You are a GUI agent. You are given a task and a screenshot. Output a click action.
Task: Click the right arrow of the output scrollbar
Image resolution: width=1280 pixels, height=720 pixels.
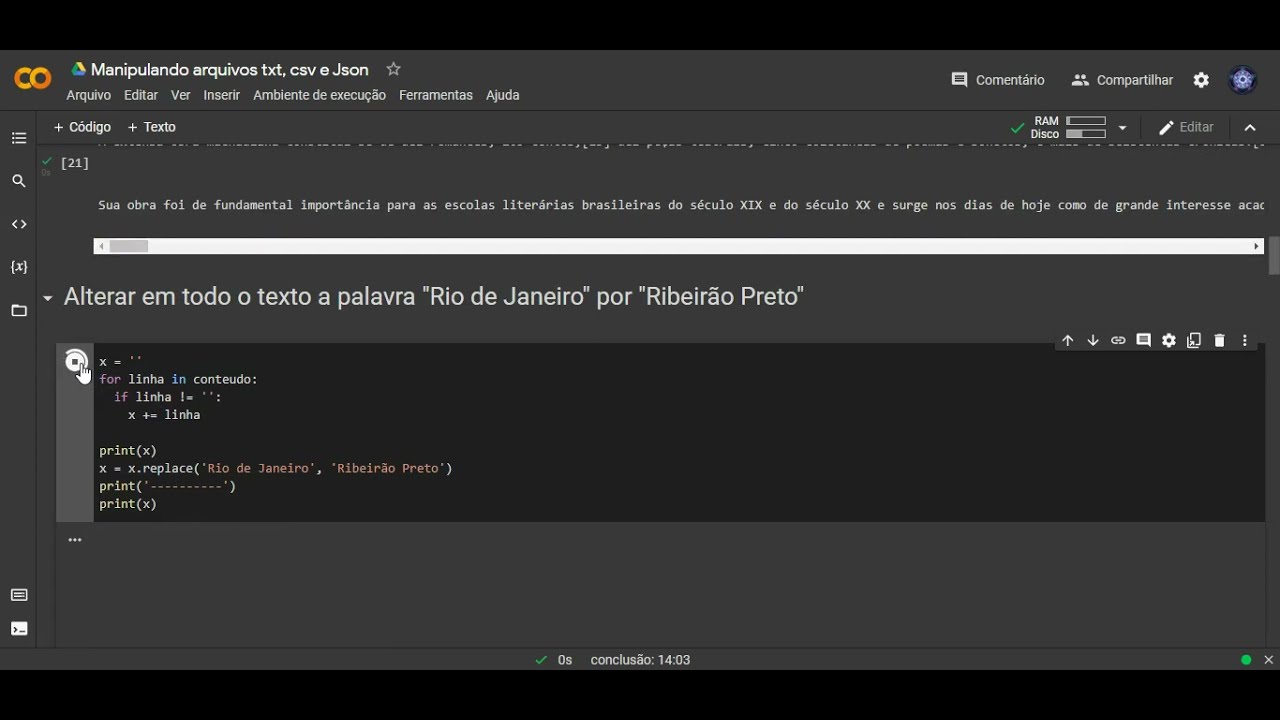pyautogui.click(x=1257, y=246)
